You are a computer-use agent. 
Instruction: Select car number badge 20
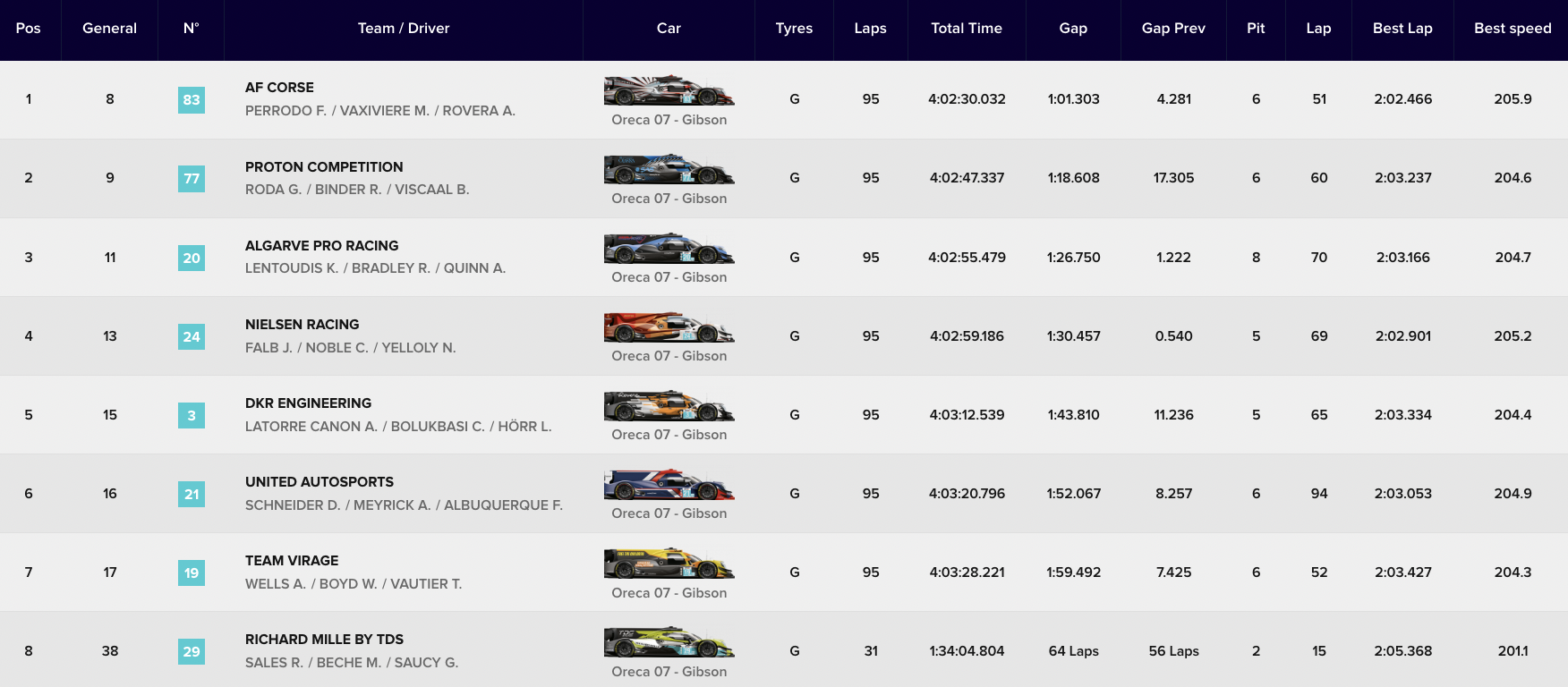click(x=192, y=258)
